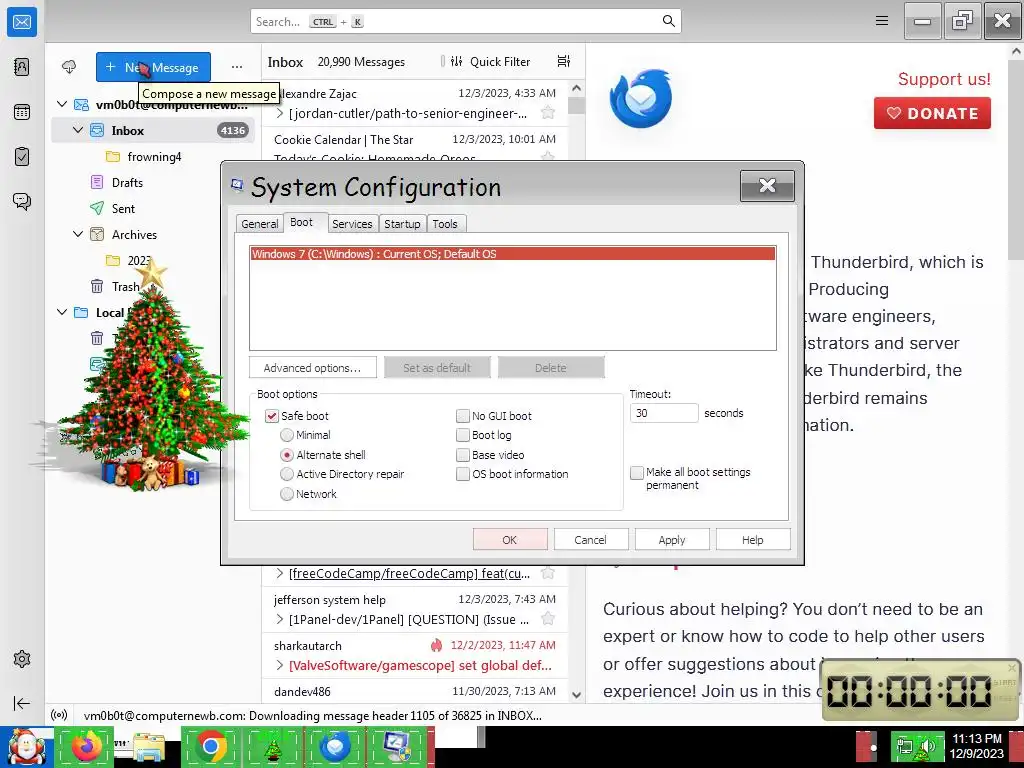Switch to the Services tab

352,223
